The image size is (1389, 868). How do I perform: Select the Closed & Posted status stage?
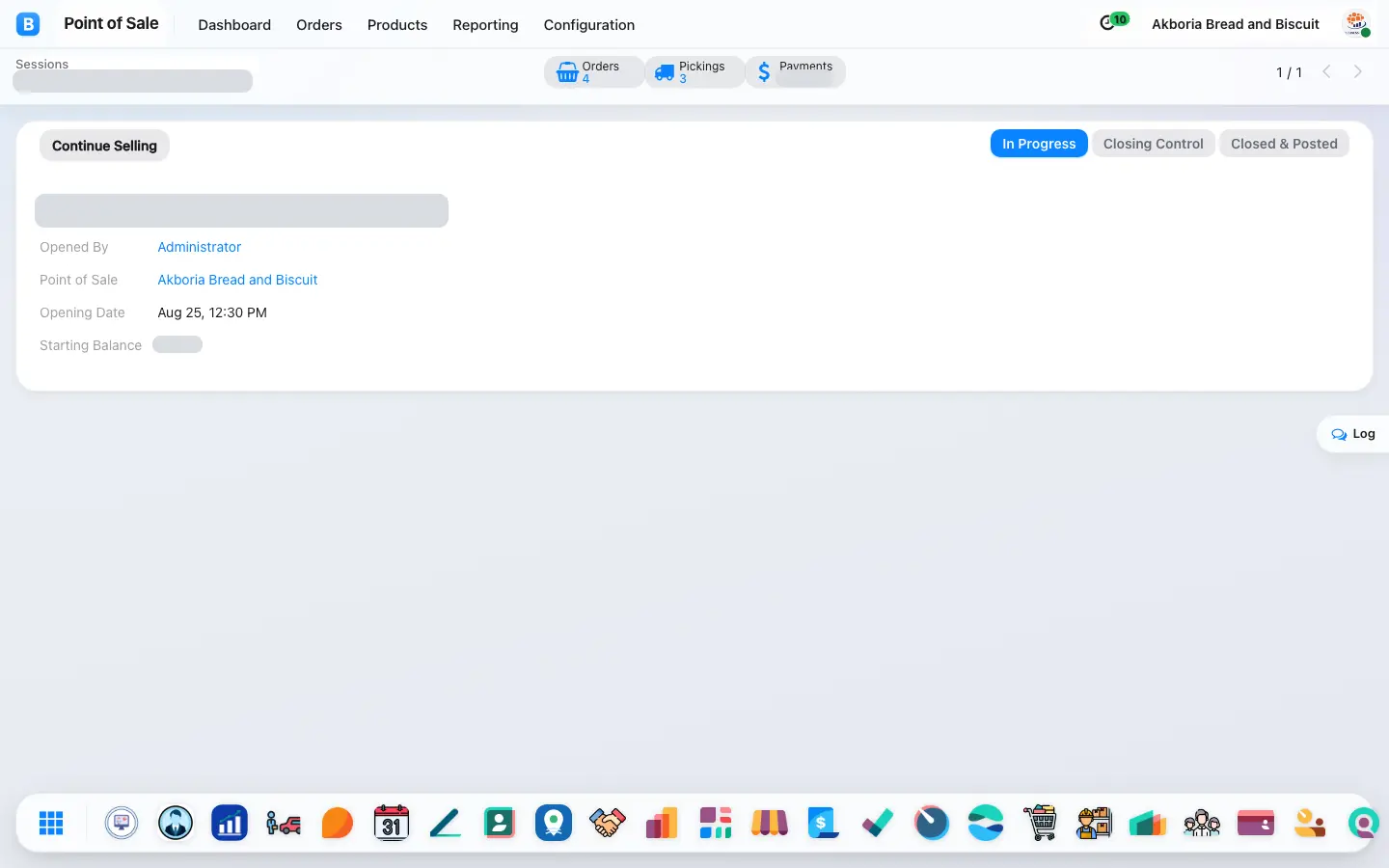point(1284,144)
